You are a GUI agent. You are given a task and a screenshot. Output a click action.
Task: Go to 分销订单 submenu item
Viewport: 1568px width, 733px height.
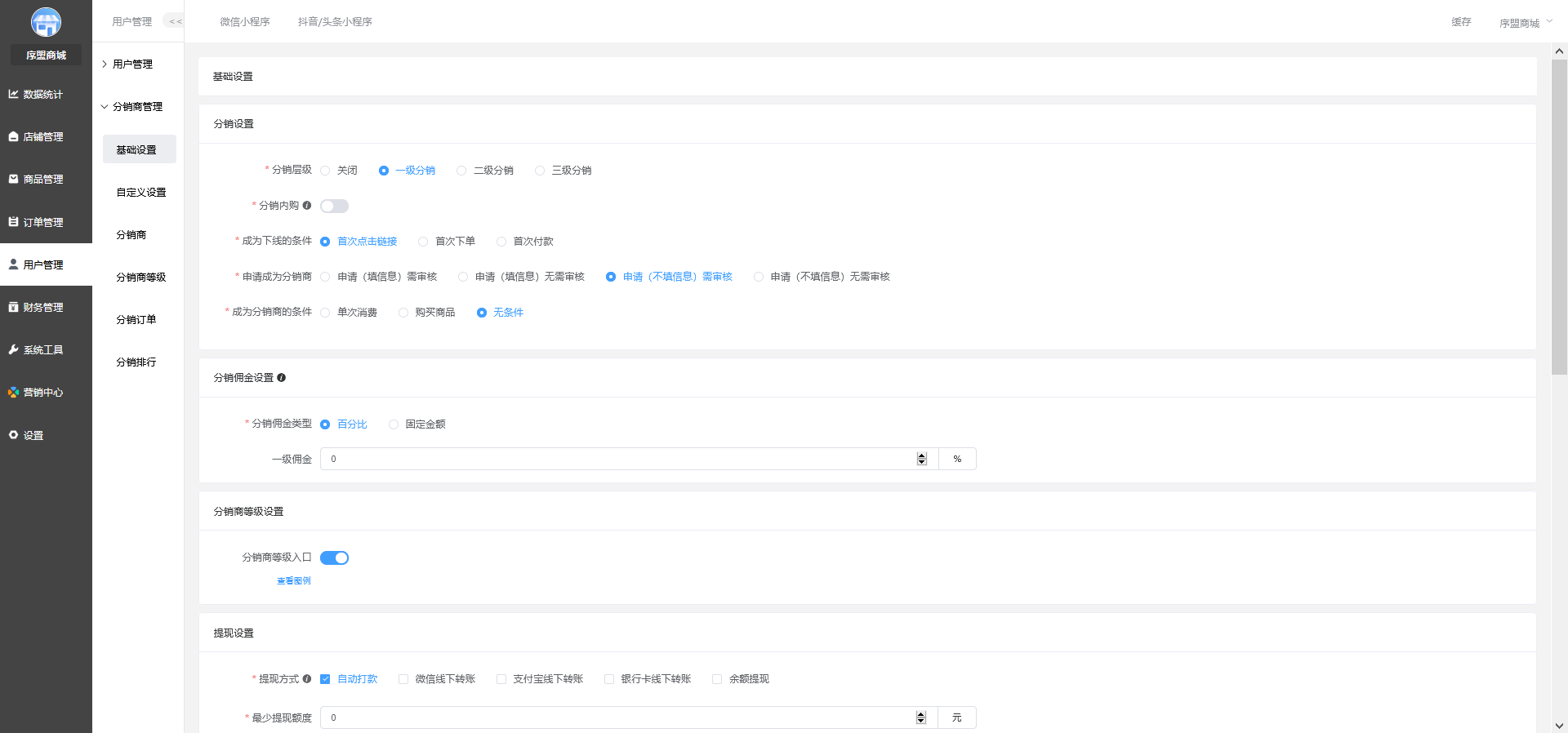tap(136, 320)
